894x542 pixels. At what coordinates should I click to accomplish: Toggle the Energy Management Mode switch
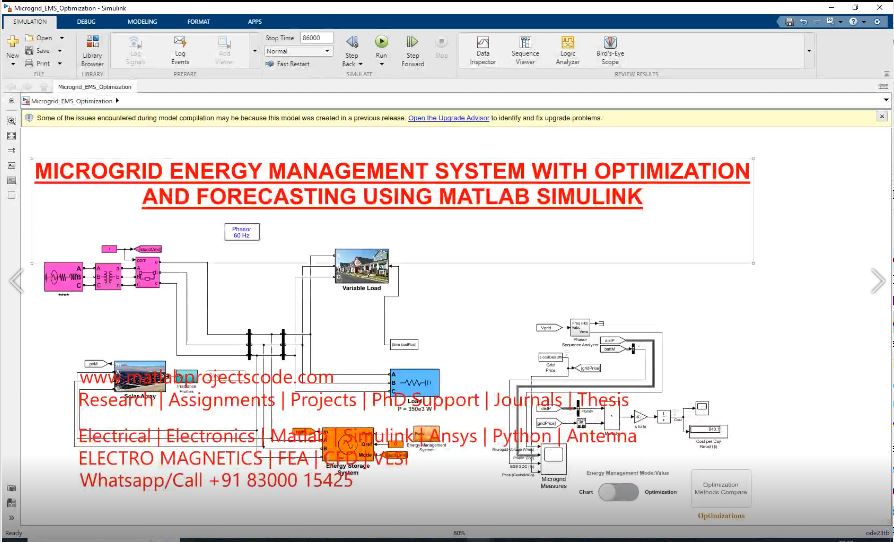tap(618, 492)
